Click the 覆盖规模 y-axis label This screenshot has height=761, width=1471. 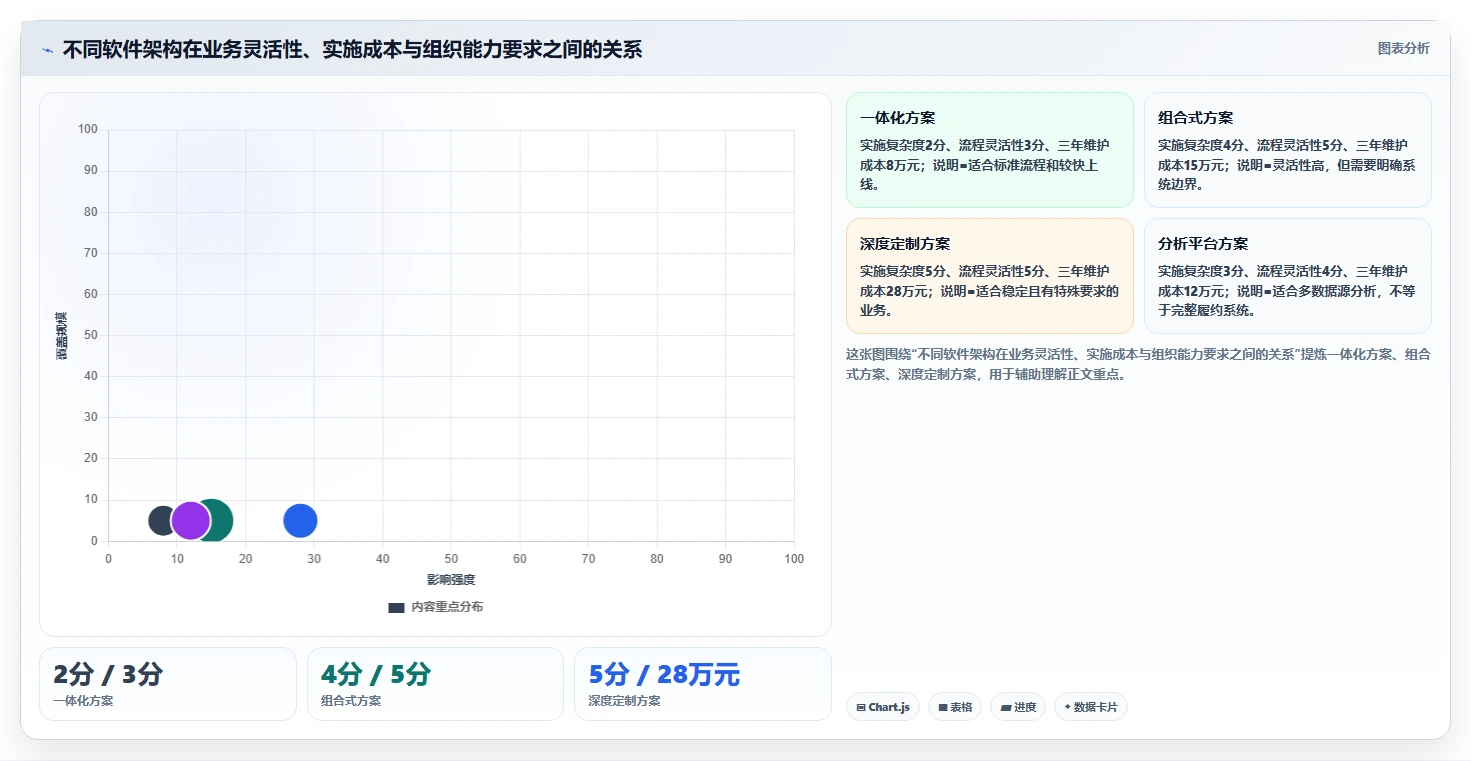click(62, 336)
